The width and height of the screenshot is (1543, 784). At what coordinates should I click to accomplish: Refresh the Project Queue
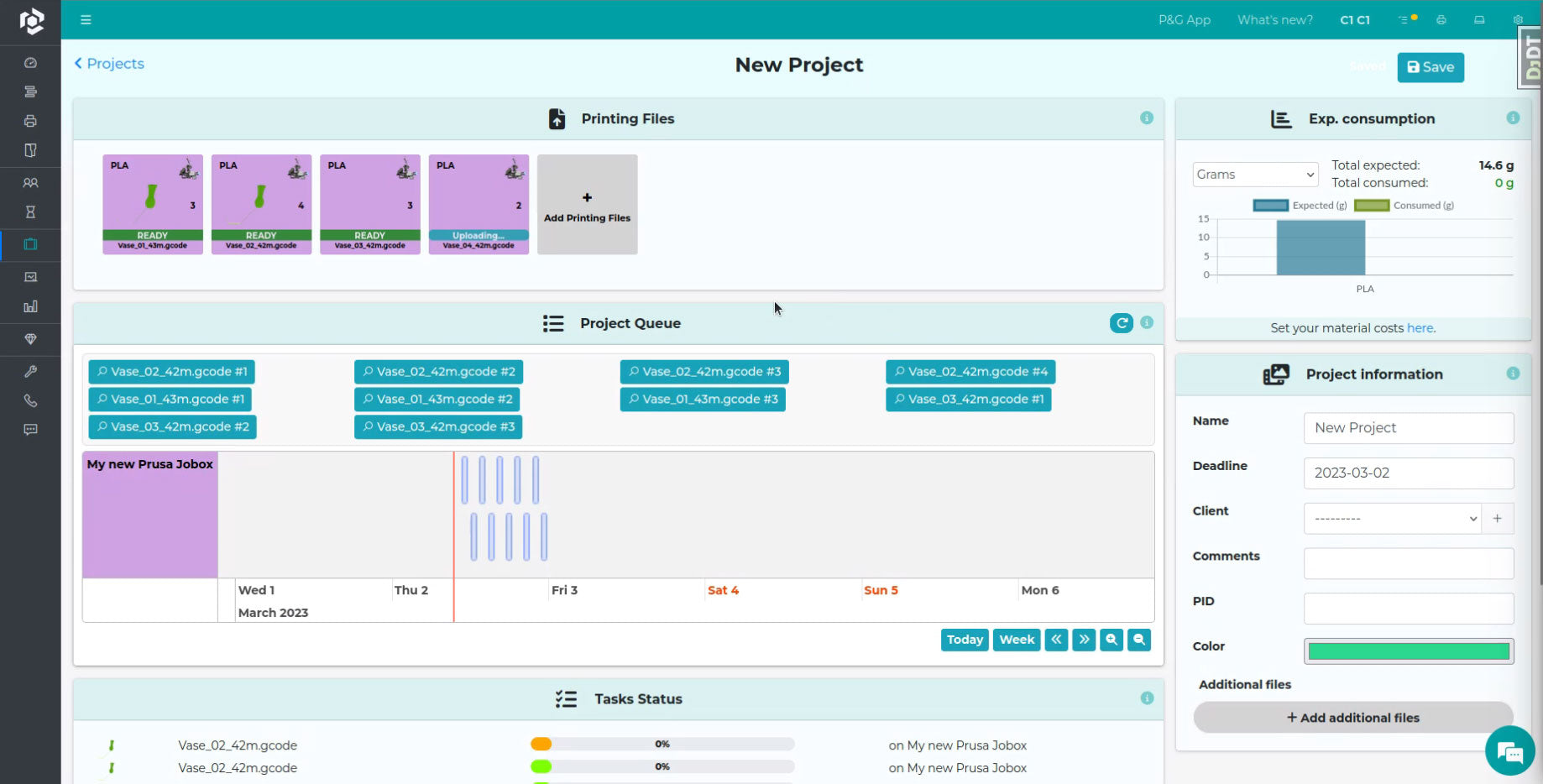[1121, 323]
